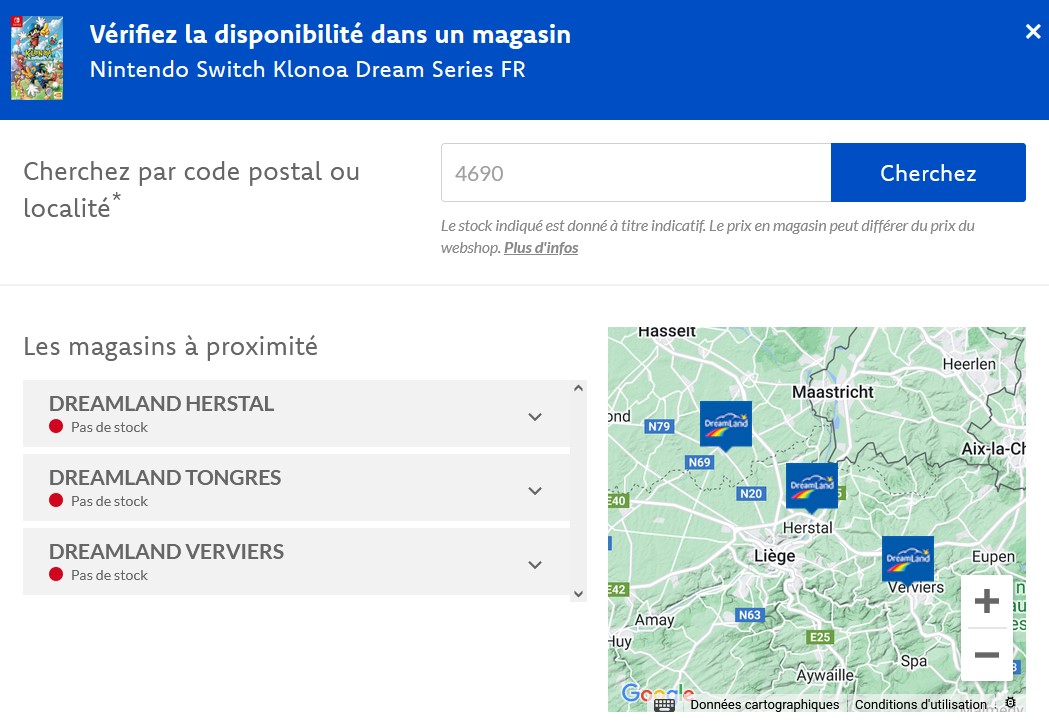
Task: Click the N63 road badge on map
Action: coord(749,615)
